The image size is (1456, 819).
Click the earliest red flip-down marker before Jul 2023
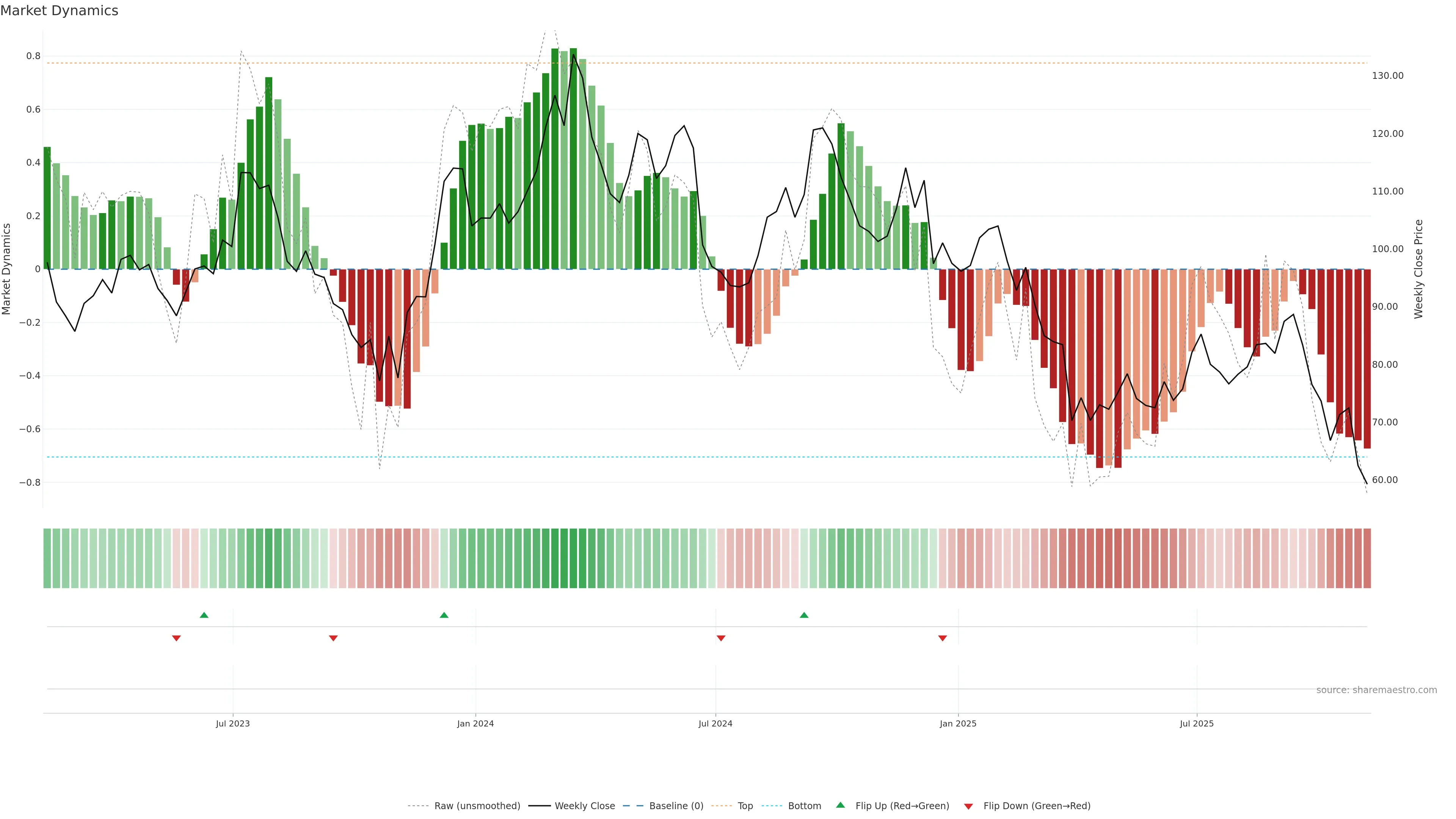176,638
